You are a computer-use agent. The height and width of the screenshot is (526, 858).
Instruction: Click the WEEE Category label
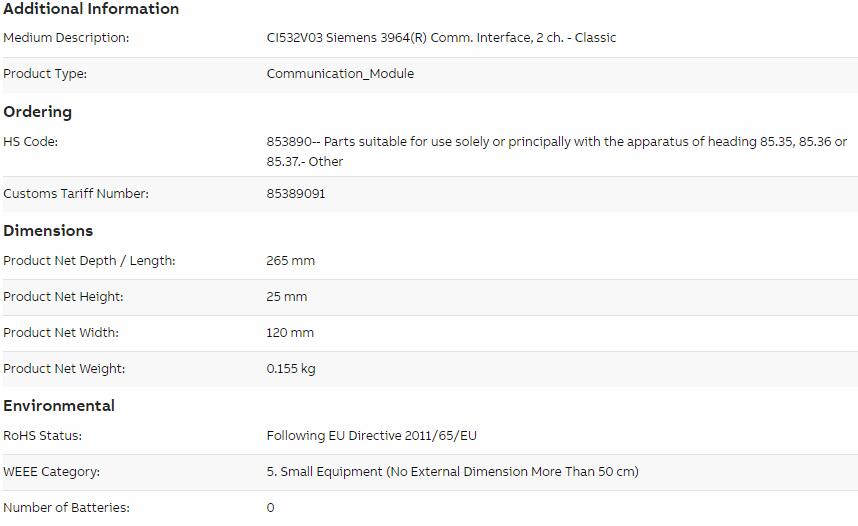(x=51, y=472)
